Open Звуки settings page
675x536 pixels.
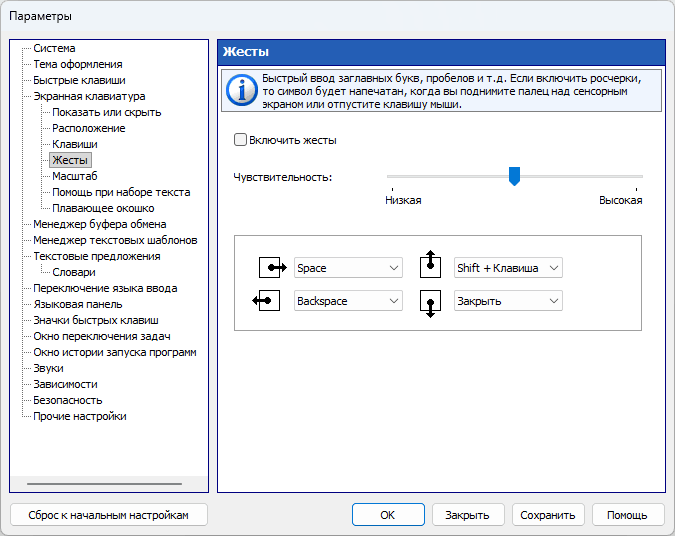pyautogui.click(x=48, y=368)
